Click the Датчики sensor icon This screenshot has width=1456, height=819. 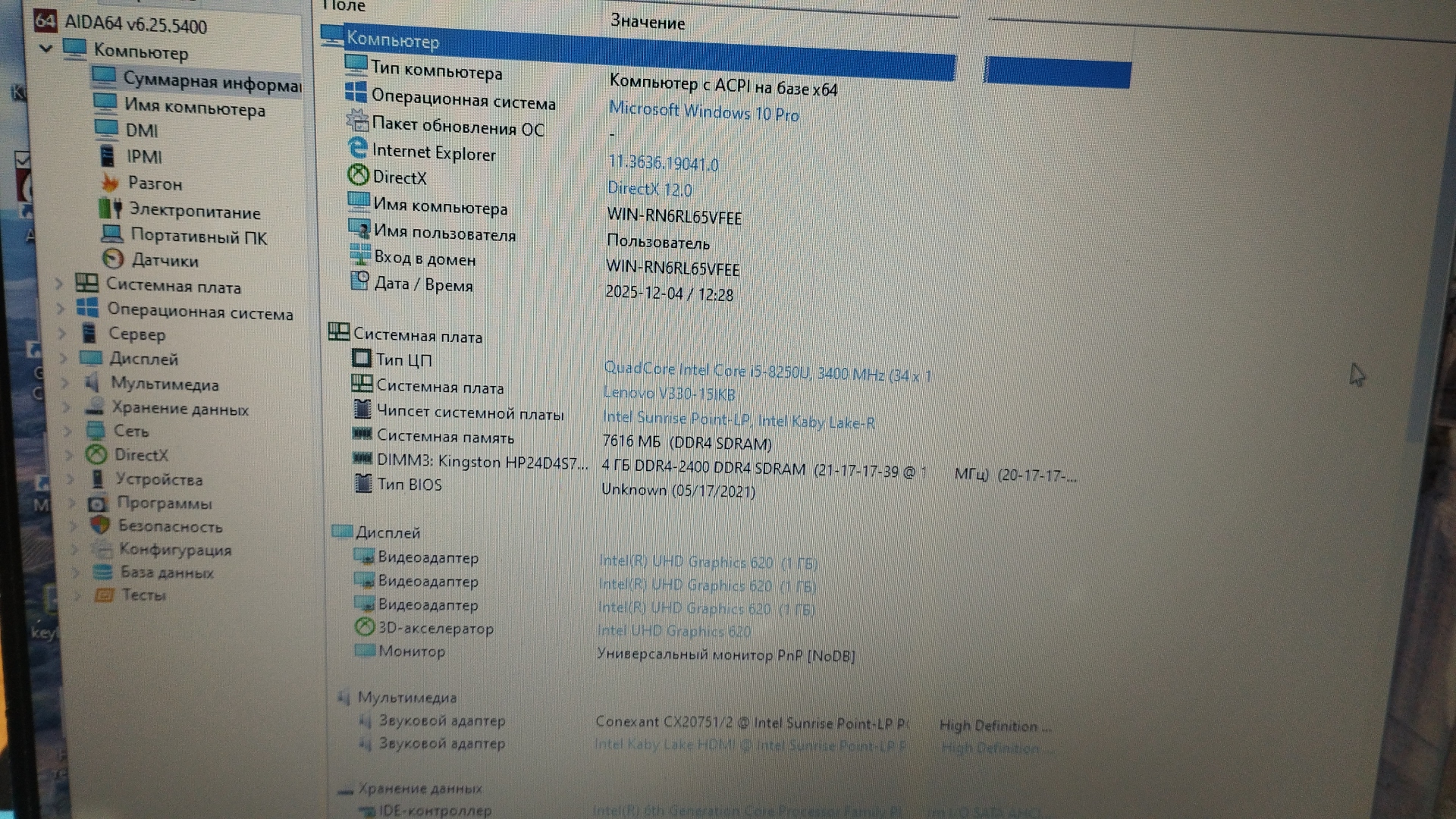point(113,259)
